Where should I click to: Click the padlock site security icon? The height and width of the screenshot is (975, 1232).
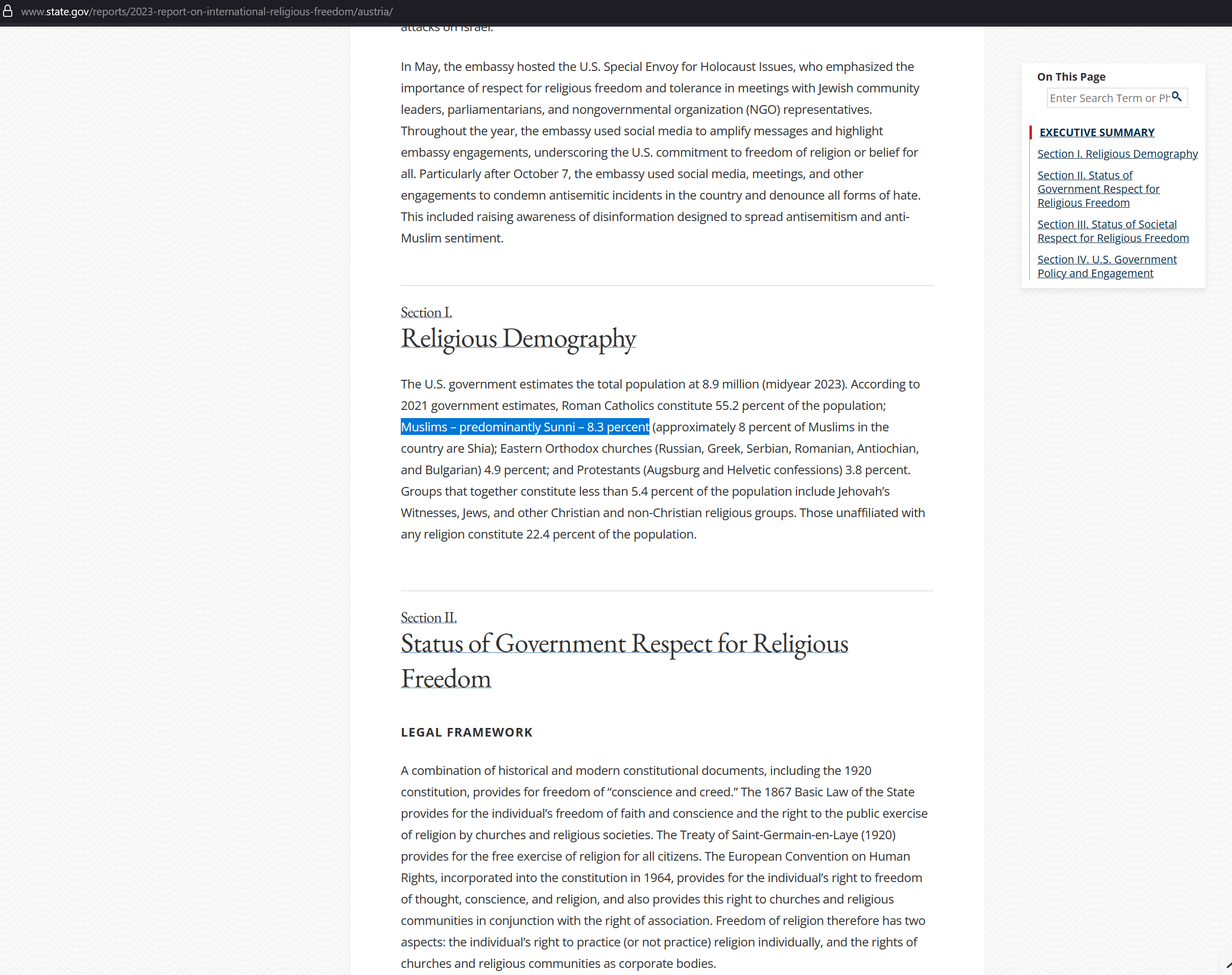8,11
